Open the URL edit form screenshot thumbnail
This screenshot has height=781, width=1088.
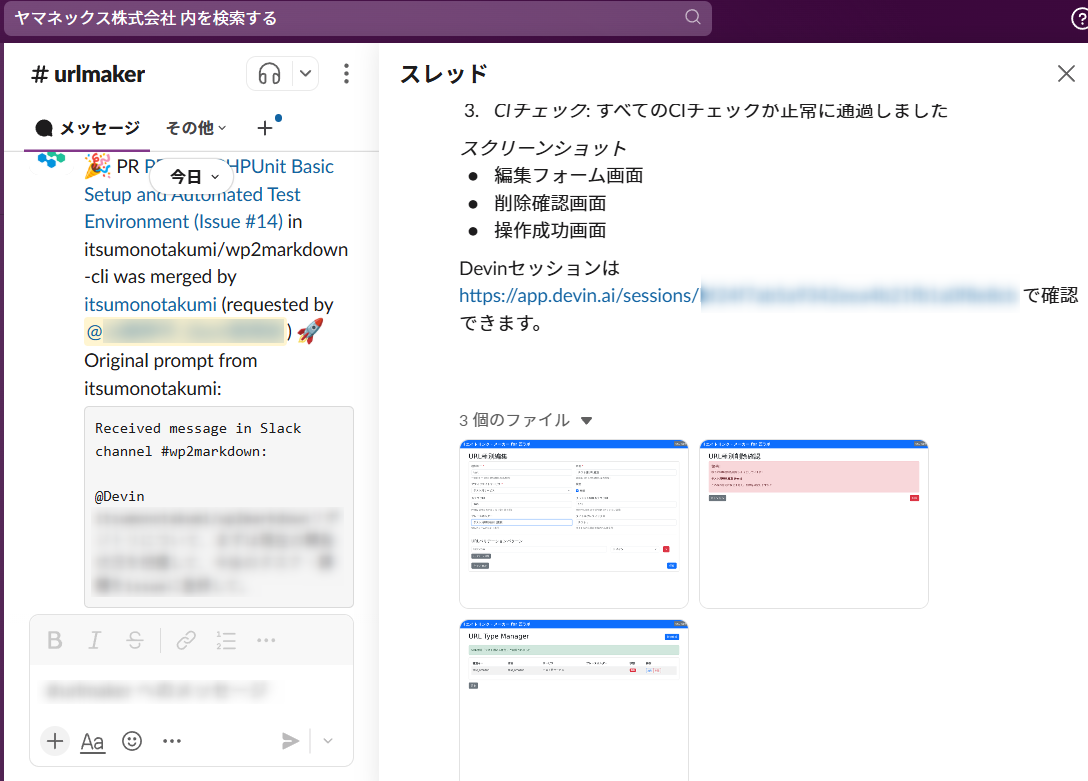574,524
